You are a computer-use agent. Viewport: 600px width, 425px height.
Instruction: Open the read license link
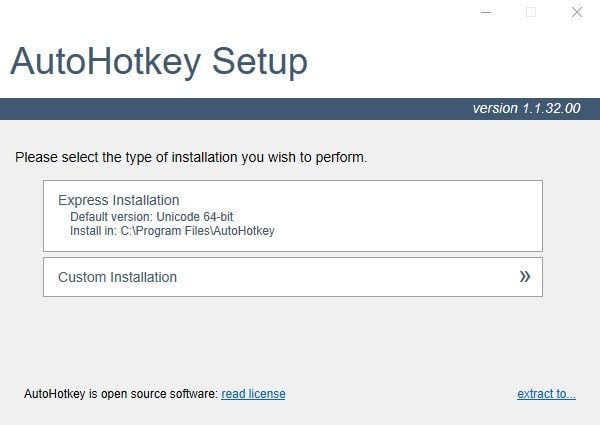click(253, 394)
